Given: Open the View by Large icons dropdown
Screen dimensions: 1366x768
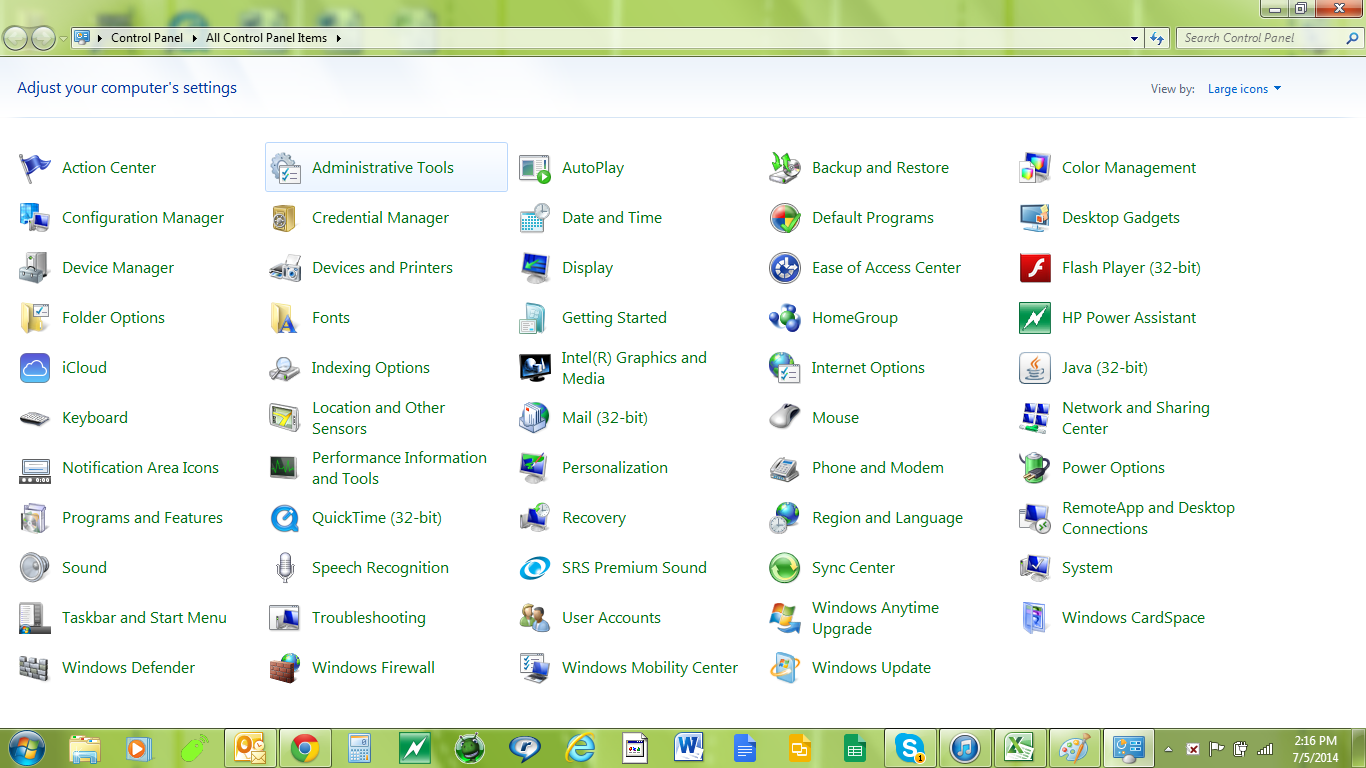Looking at the screenshot, I should coord(1244,89).
